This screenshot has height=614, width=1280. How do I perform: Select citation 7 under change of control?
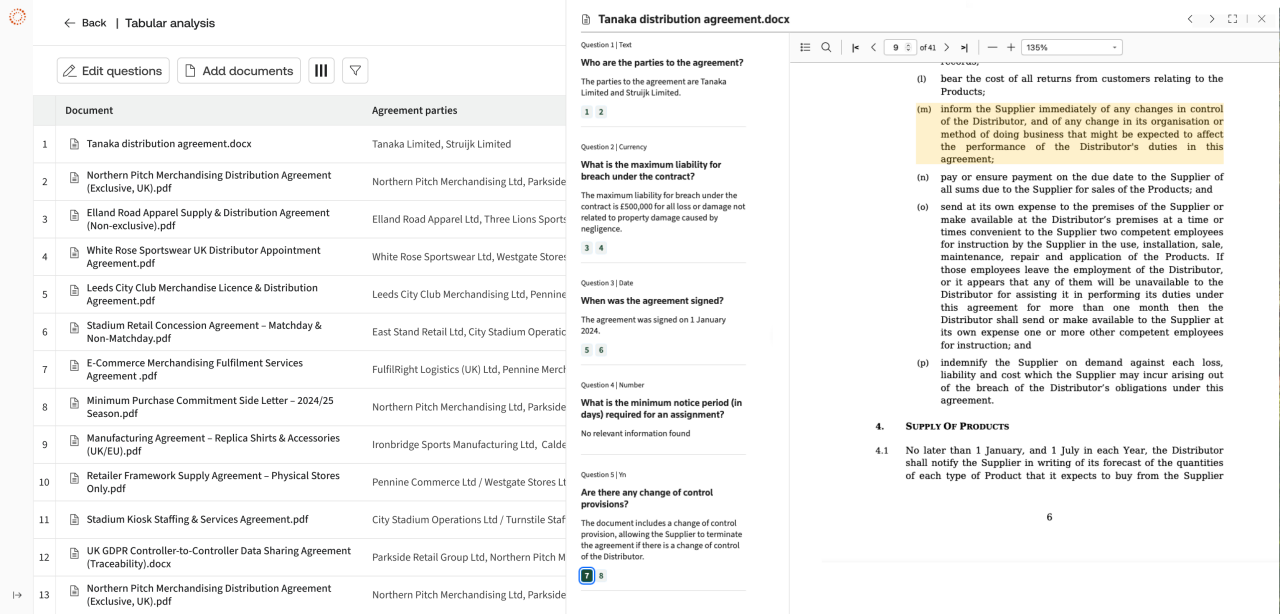pyautogui.click(x=587, y=576)
